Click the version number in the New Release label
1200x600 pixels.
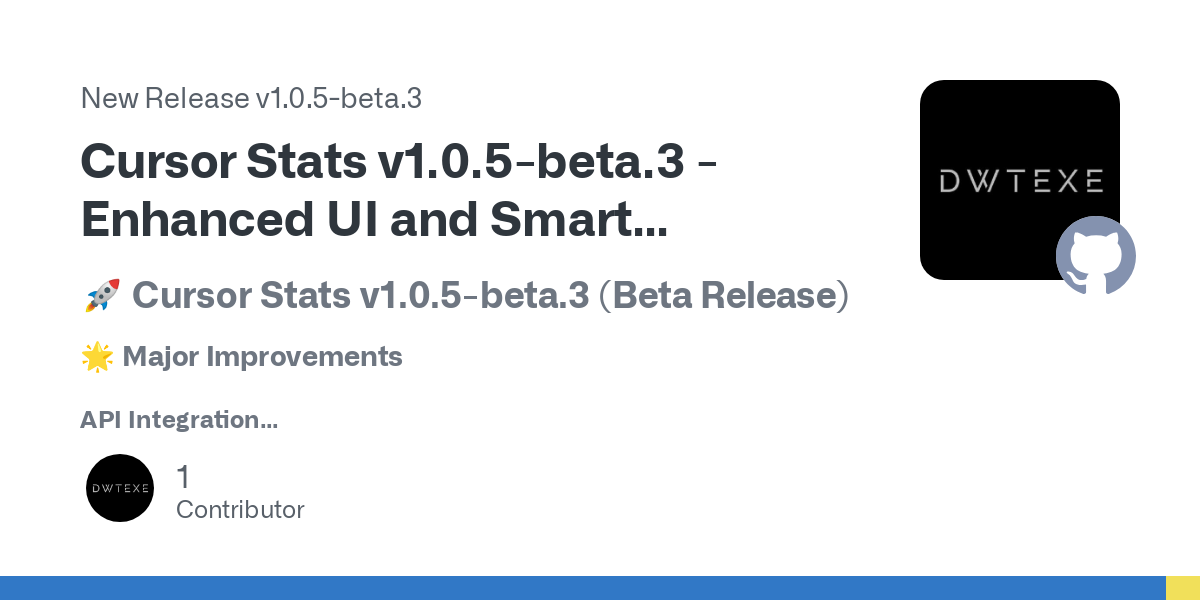pyautogui.click(x=338, y=98)
